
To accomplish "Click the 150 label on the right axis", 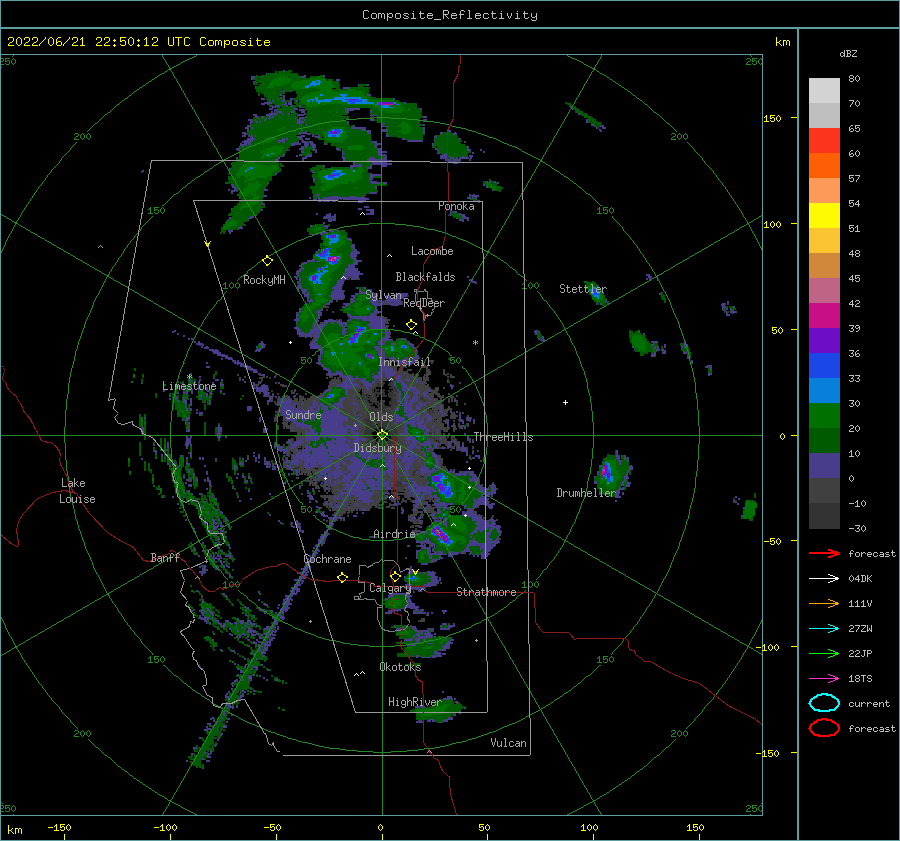I will pyautogui.click(x=772, y=118).
